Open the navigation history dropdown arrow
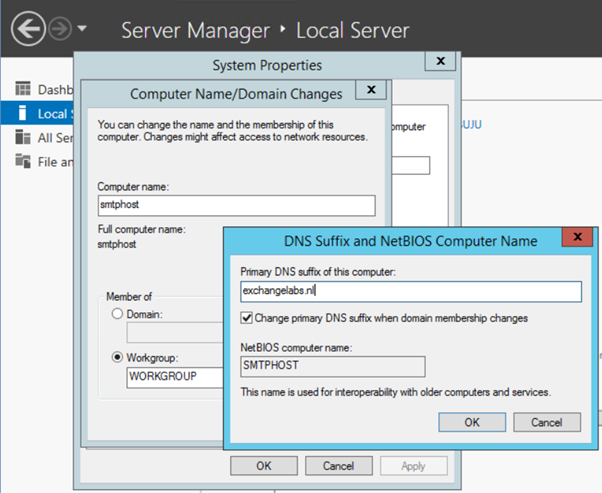 [82, 29]
